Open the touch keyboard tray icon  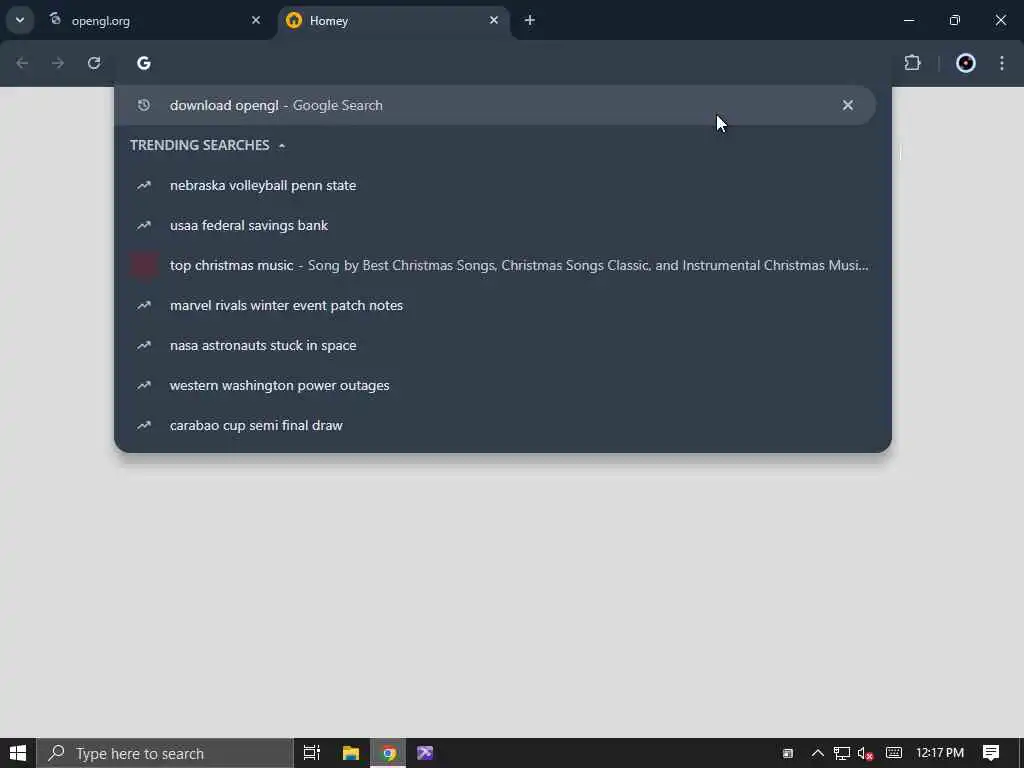point(894,753)
